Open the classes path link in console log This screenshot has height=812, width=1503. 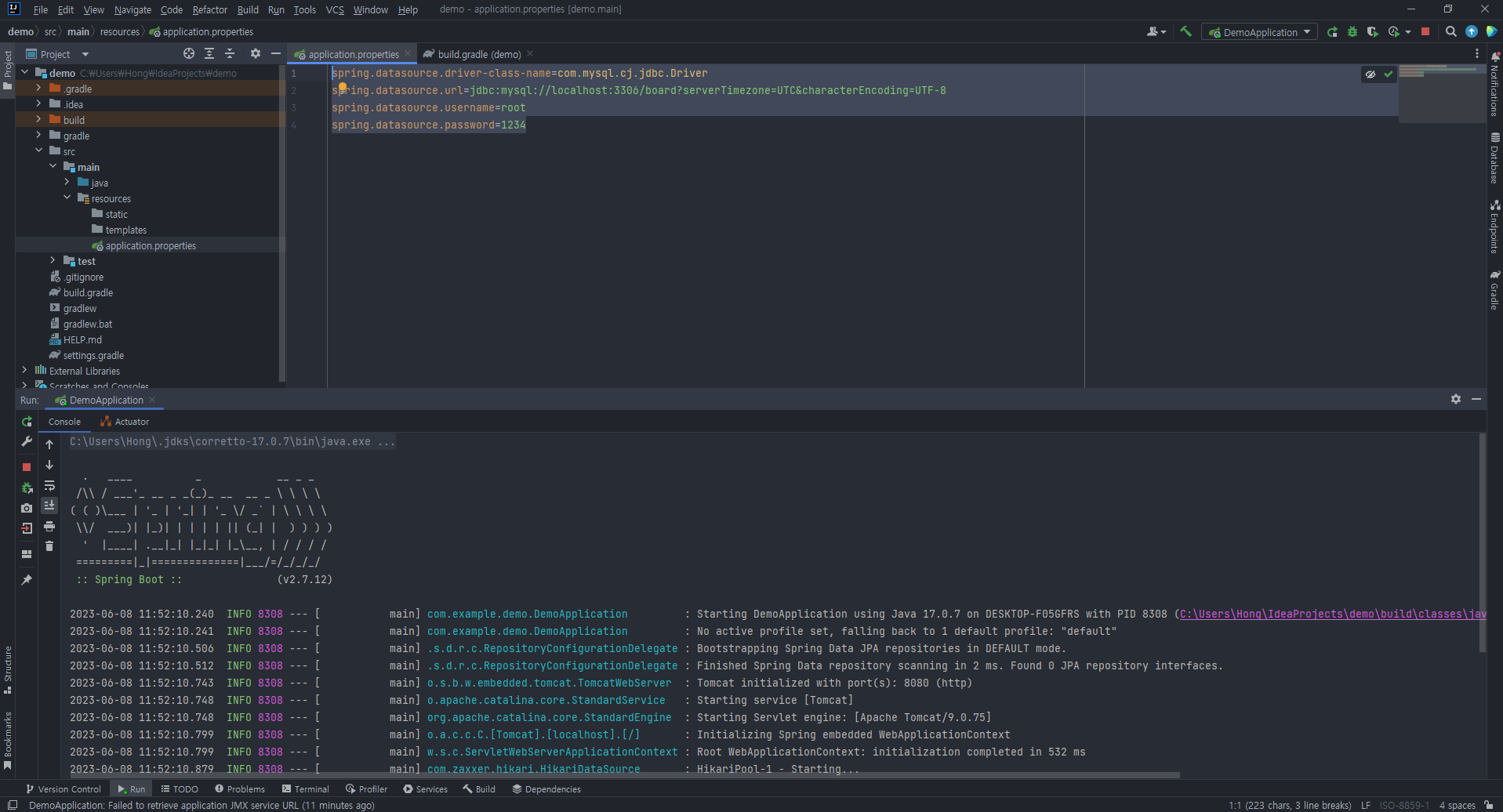(1333, 614)
